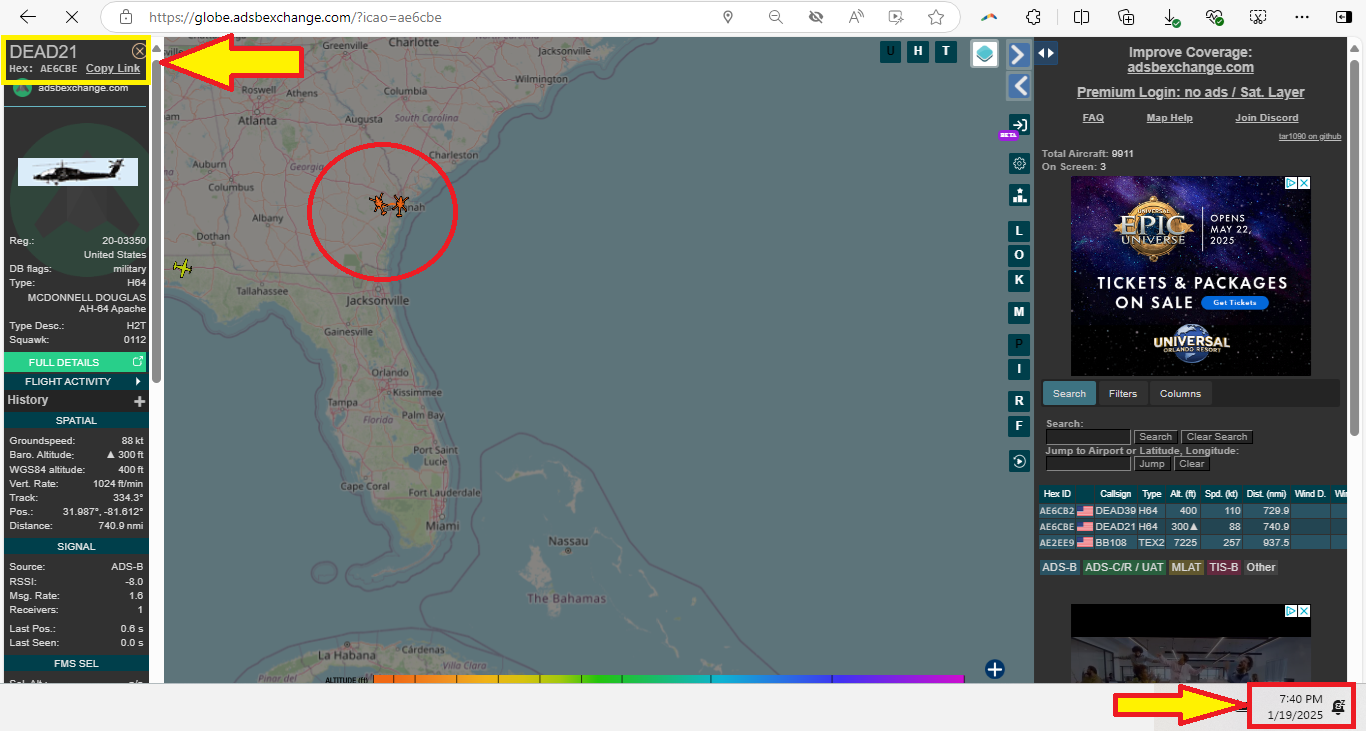
Task: Select the left orange helicopter near Savannah
Action: pyautogui.click(x=379, y=204)
